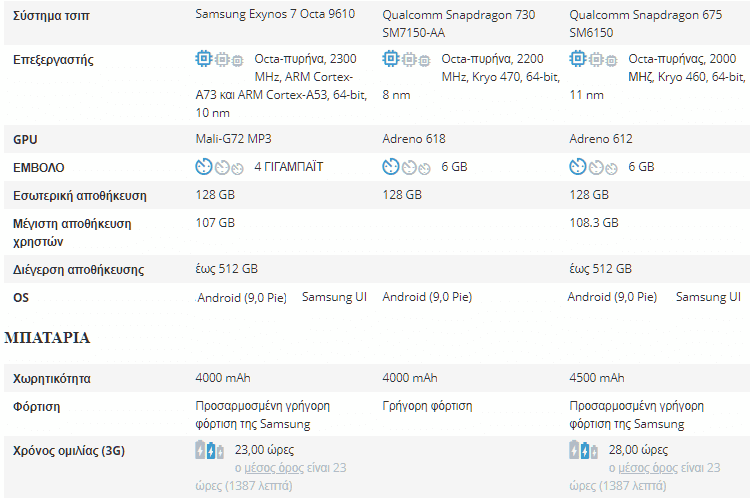Click the processor chip icon for Snapdragon 675
Image resolution: width=750 pixels, height=498 pixels.
[x=593, y=59]
